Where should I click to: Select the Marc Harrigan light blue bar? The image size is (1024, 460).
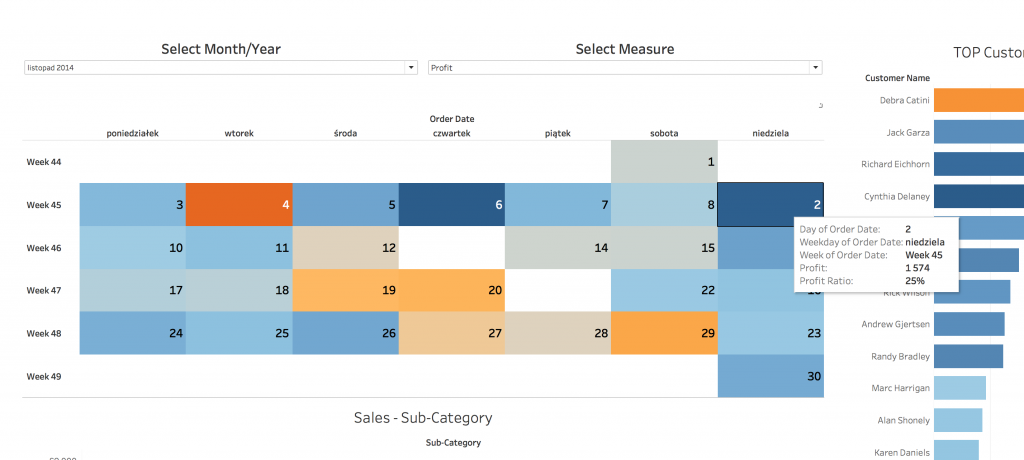click(x=960, y=388)
